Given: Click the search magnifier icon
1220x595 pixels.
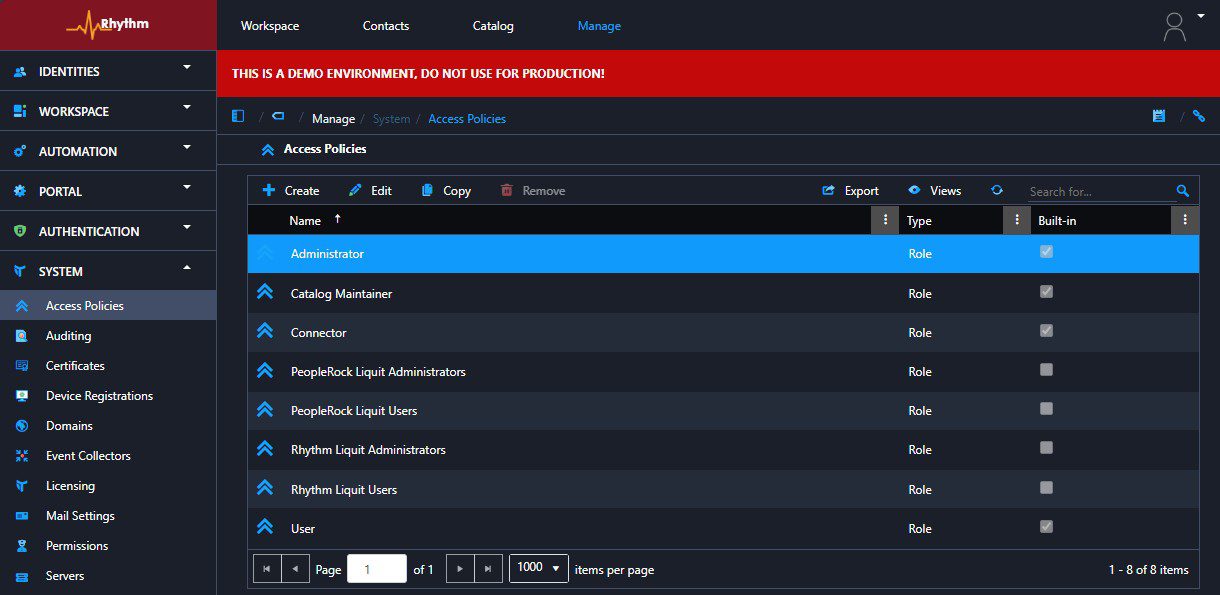Looking at the screenshot, I should (x=1183, y=191).
